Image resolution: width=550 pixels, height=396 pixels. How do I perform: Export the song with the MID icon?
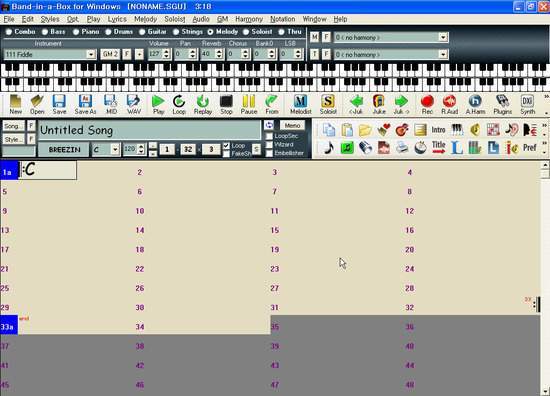111,104
